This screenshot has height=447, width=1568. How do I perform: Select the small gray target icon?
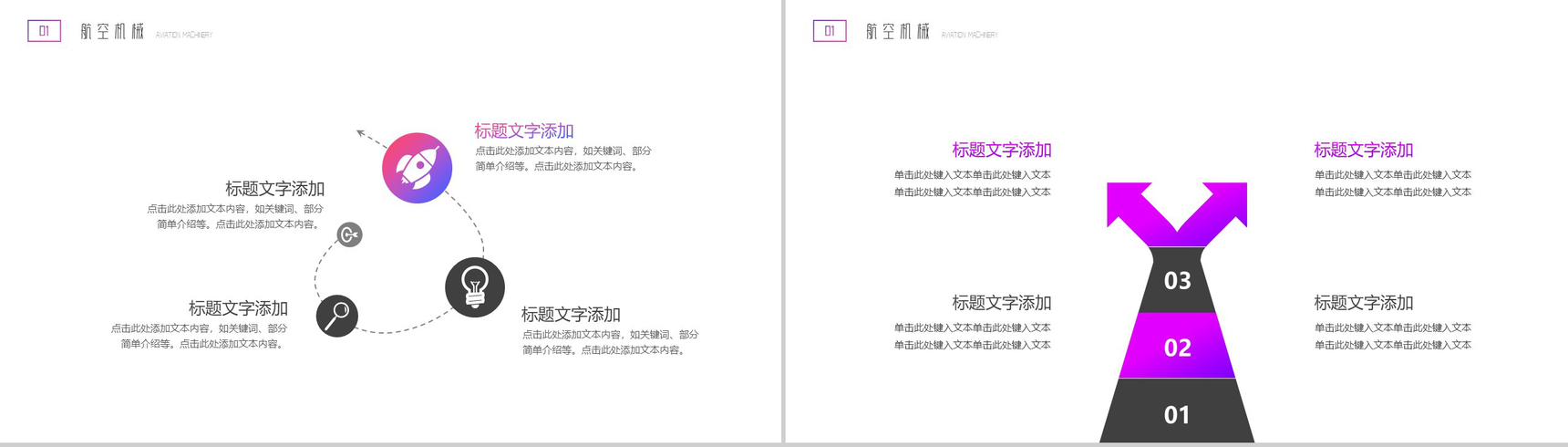(349, 234)
